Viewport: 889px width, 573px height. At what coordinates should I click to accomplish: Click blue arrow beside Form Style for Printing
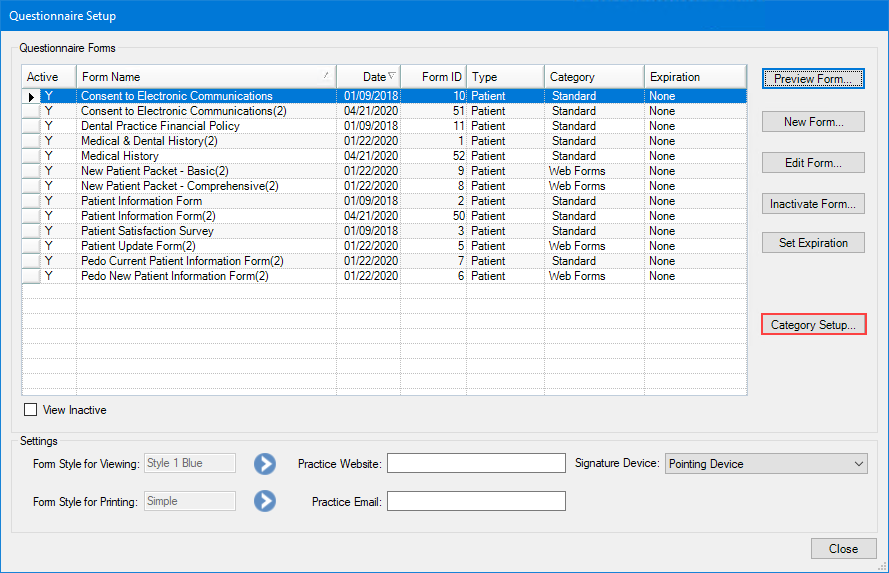(x=264, y=501)
